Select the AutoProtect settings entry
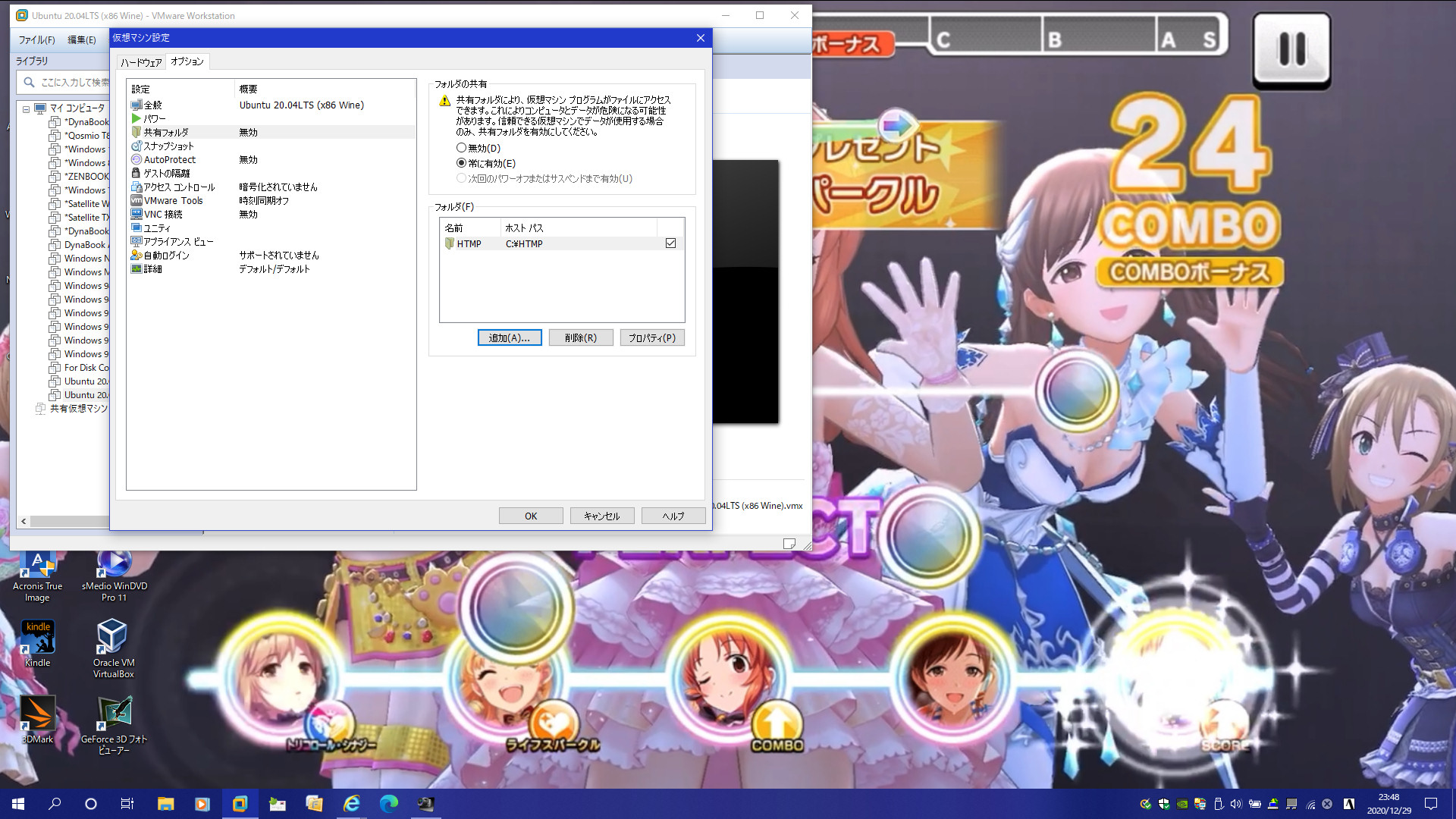Viewport: 1456px width, 819px height. (x=271, y=159)
